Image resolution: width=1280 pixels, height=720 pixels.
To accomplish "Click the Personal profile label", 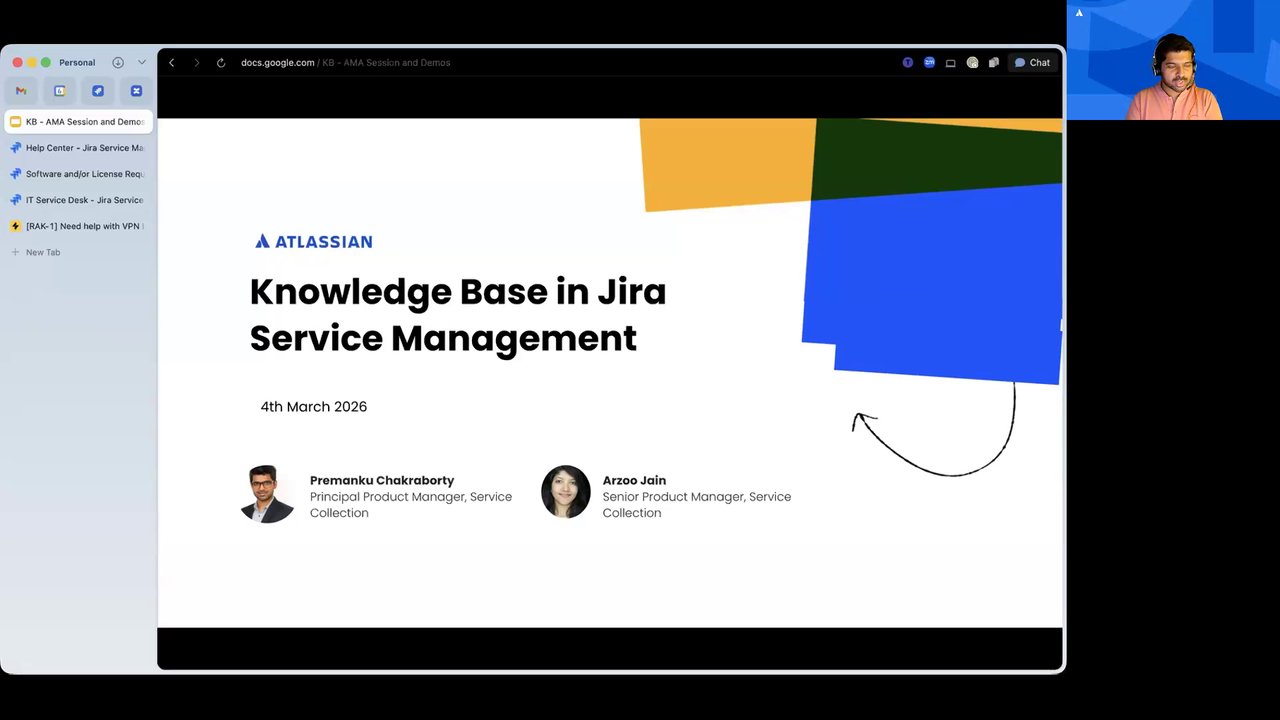I will tap(77, 62).
